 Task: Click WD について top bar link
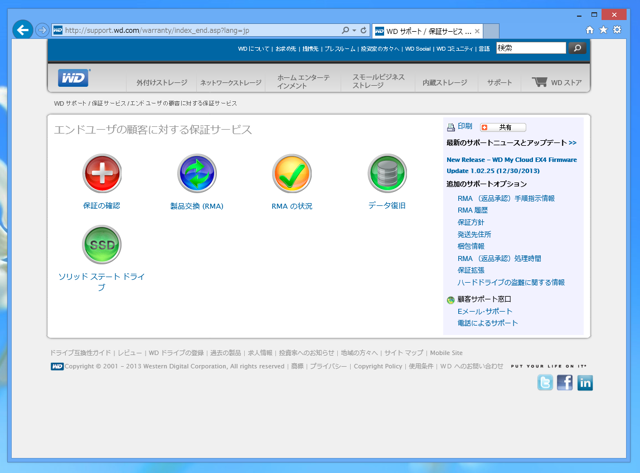click(253, 49)
